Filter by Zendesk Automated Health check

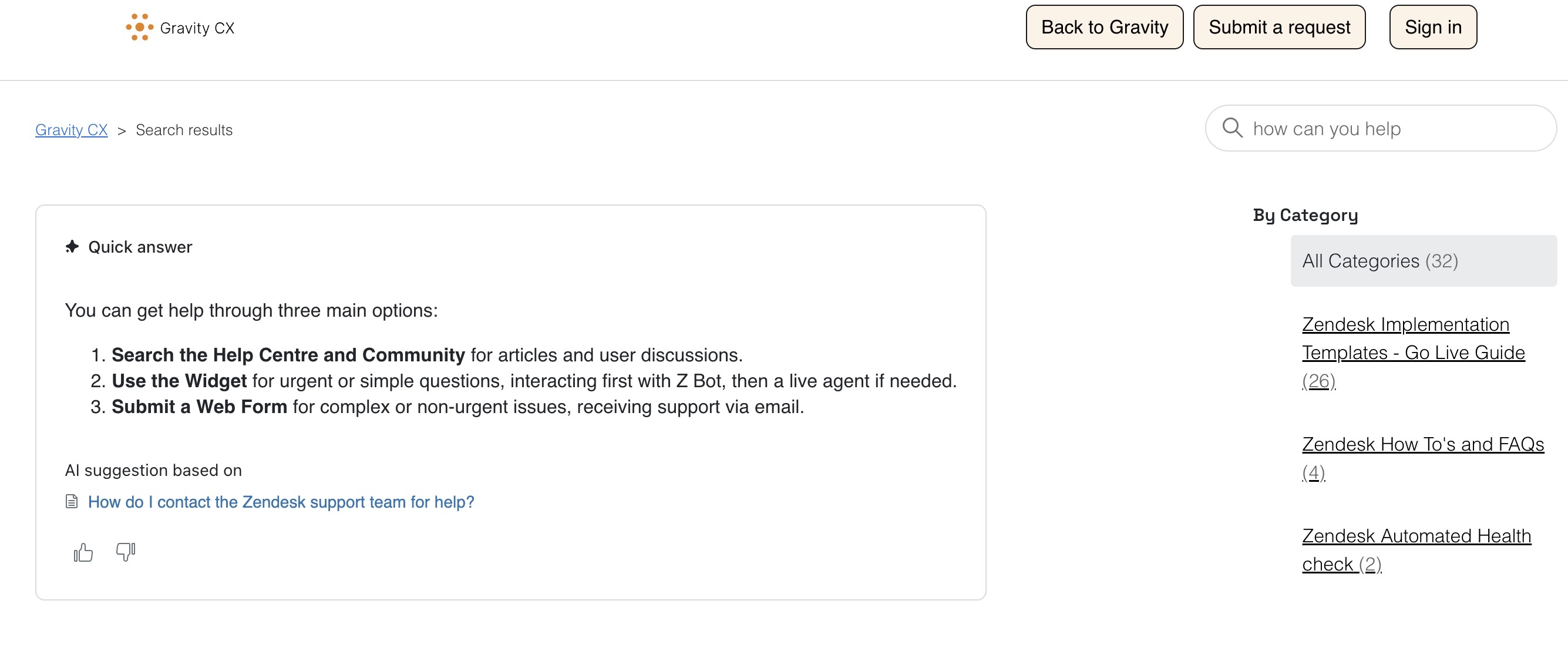point(1416,536)
